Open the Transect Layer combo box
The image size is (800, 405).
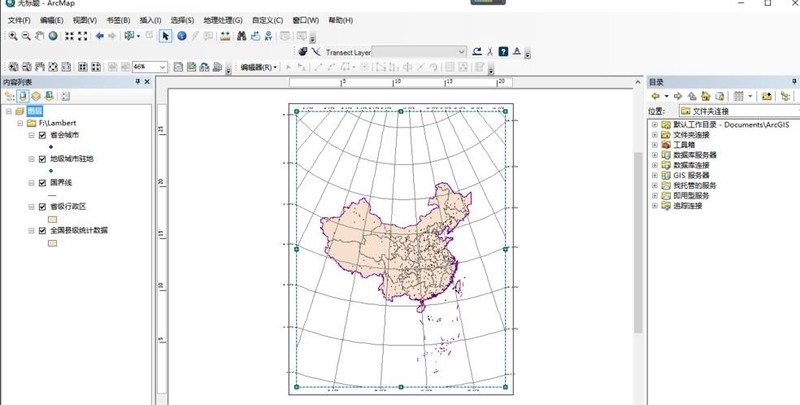[x=419, y=52]
